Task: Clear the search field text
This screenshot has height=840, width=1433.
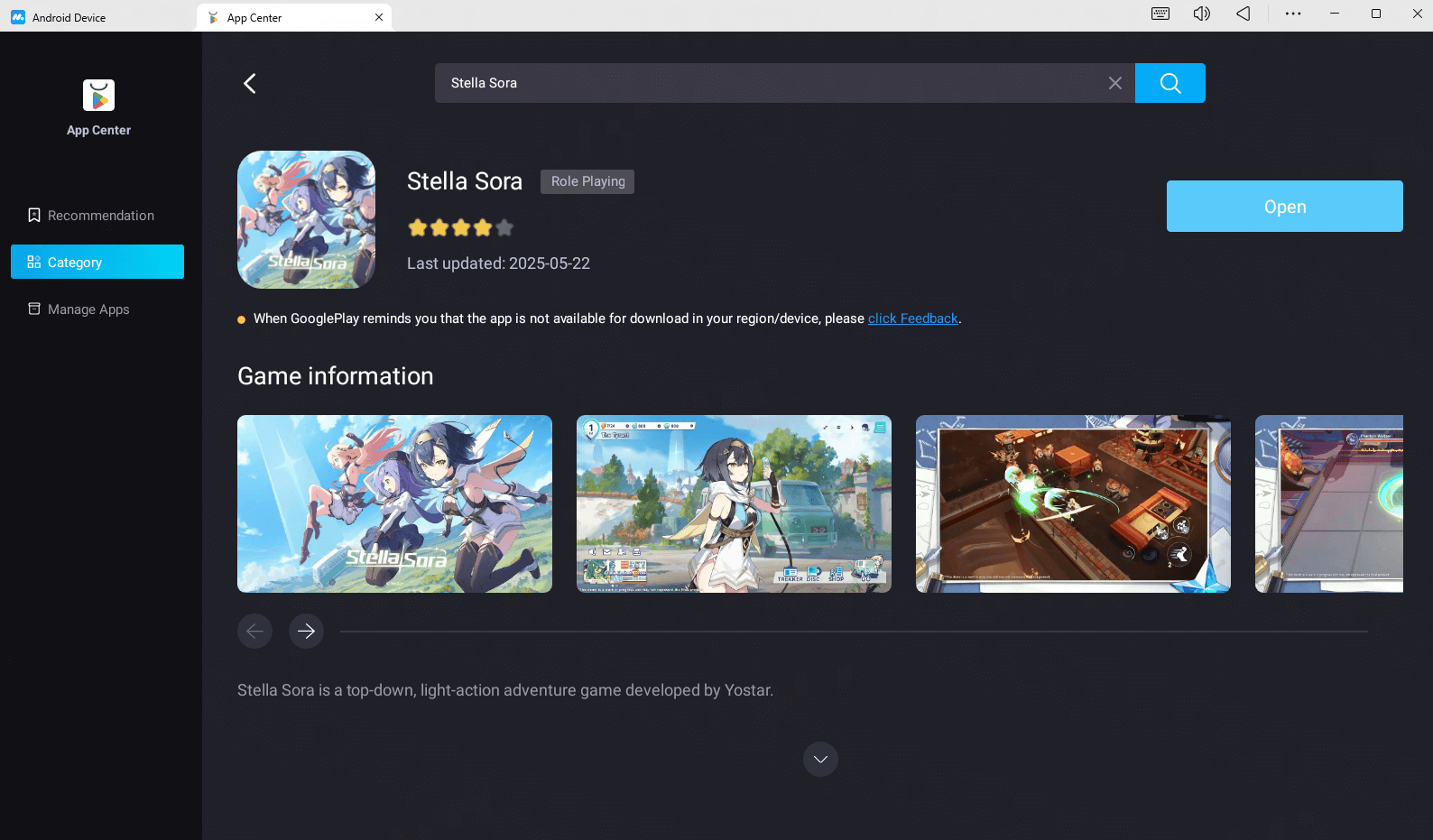Action: [x=1114, y=83]
